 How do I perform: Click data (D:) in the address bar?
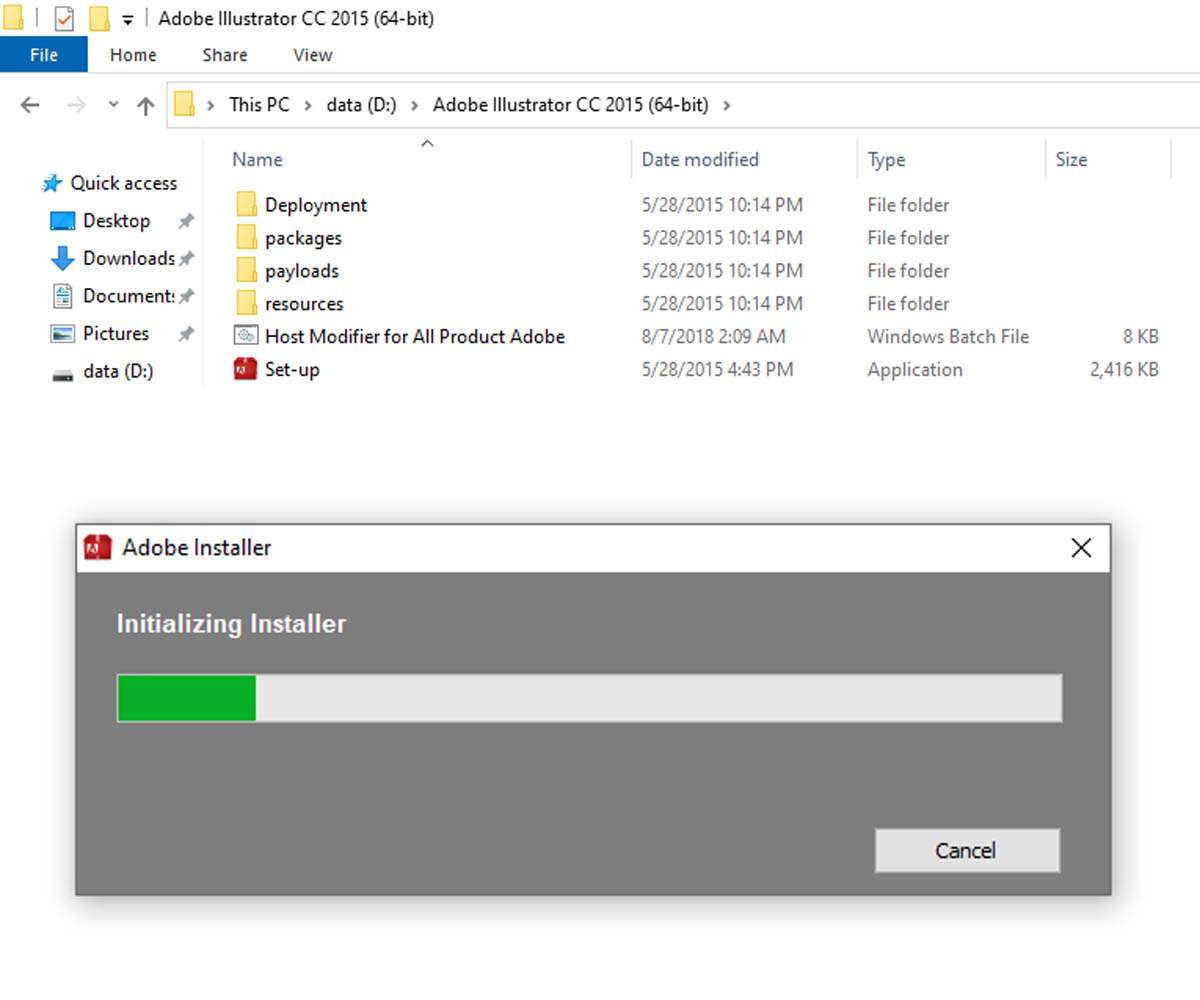pos(361,105)
